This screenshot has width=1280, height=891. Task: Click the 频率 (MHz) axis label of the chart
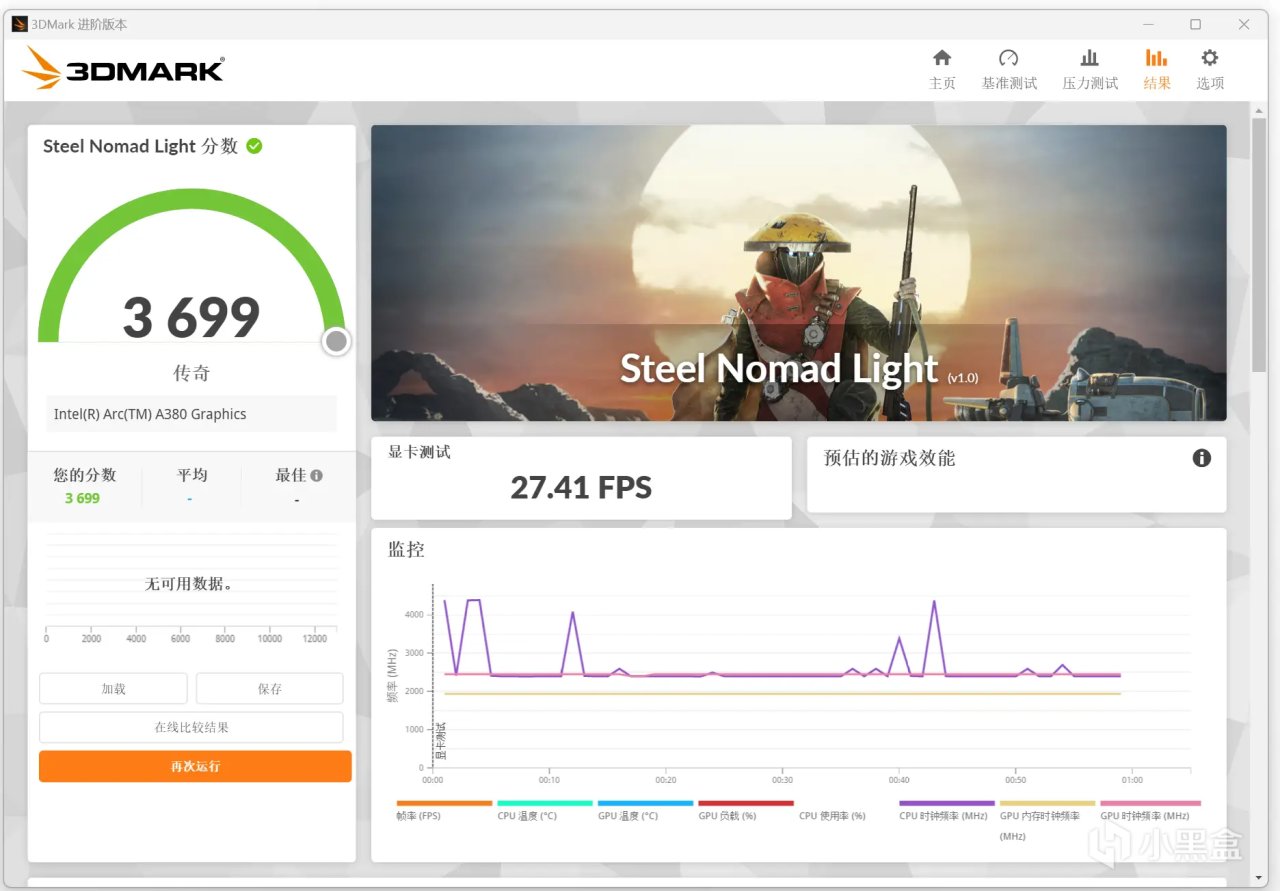pos(393,675)
